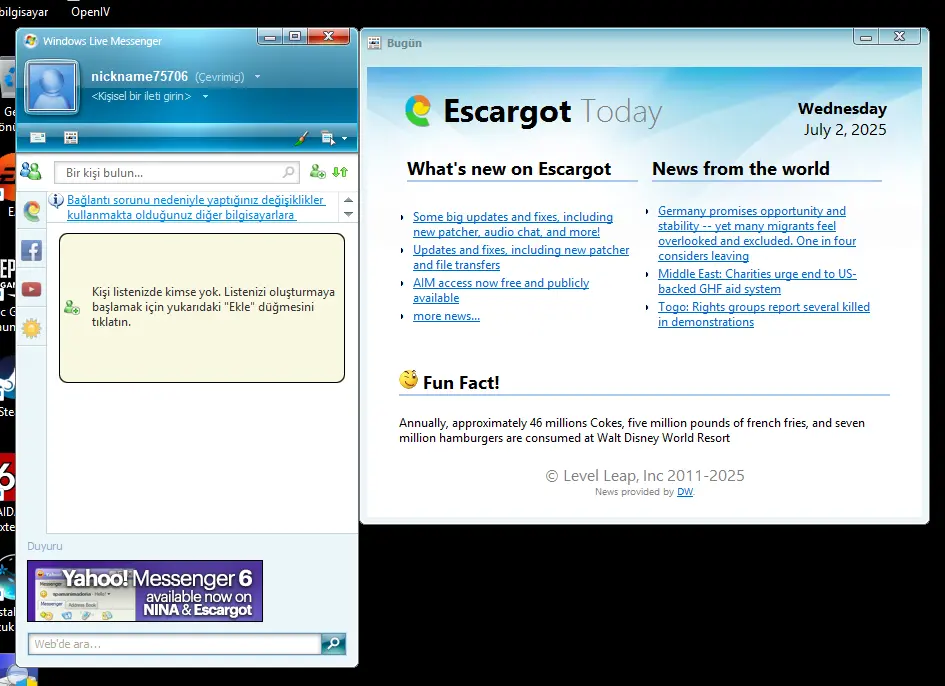Click the Escargot logo in Today window

click(x=418, y=111)
